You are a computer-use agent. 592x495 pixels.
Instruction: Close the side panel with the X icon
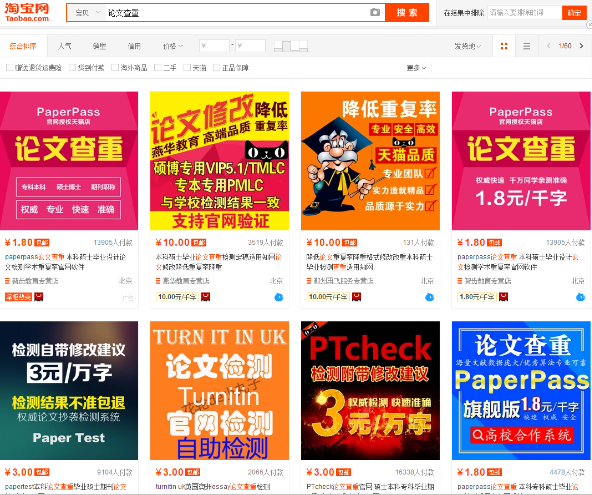click(x=589, y=25)
